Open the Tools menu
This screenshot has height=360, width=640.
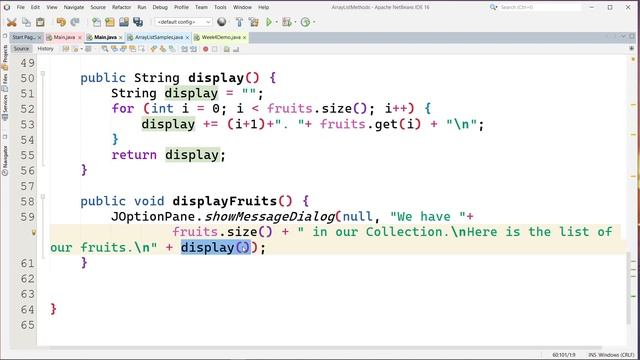point(220,7)
